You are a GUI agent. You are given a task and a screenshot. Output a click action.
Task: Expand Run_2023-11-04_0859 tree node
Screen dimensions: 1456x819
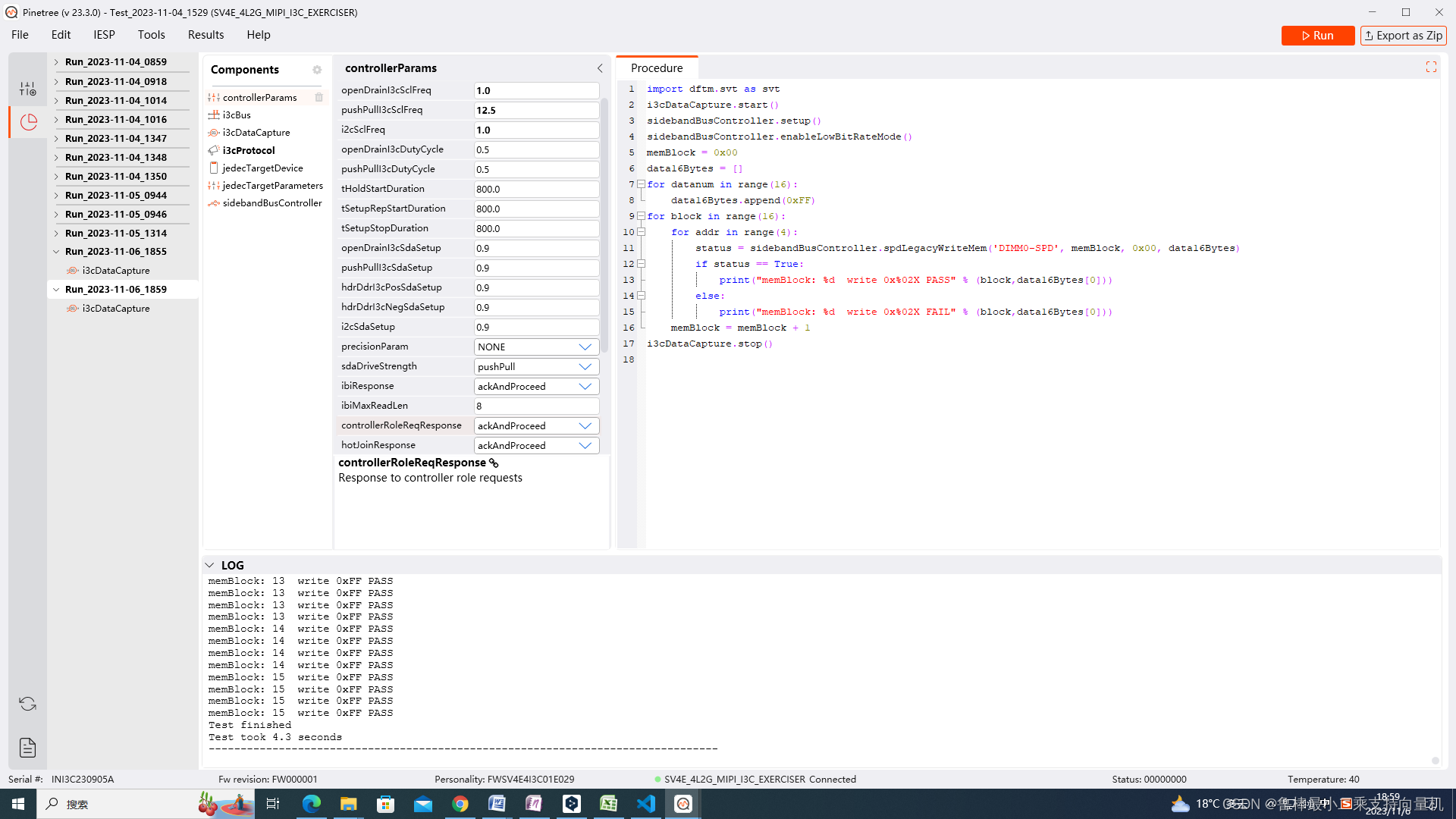pyautogui.click(x=56, y=62)
